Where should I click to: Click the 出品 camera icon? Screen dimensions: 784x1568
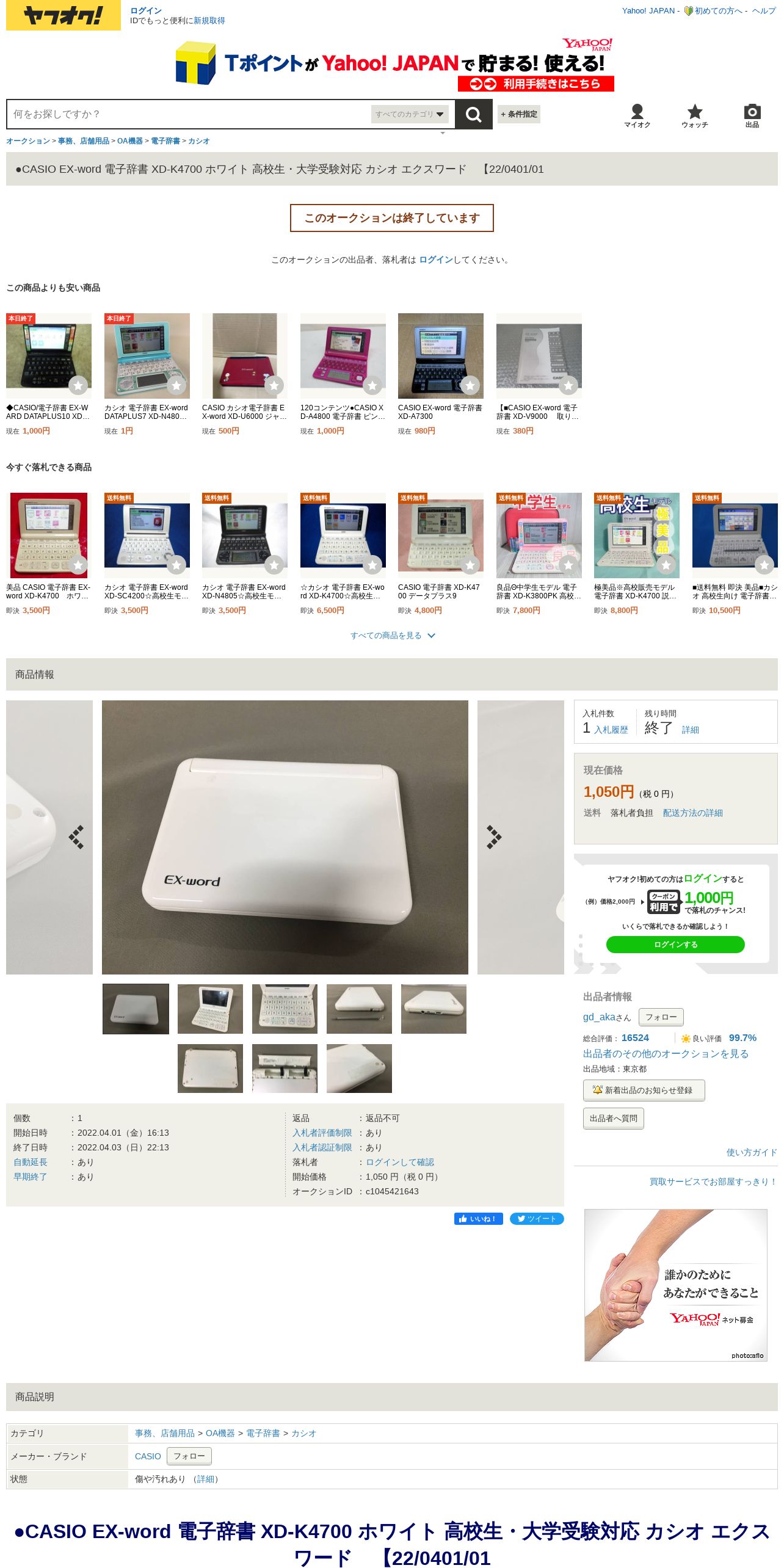tap(752, 115)
